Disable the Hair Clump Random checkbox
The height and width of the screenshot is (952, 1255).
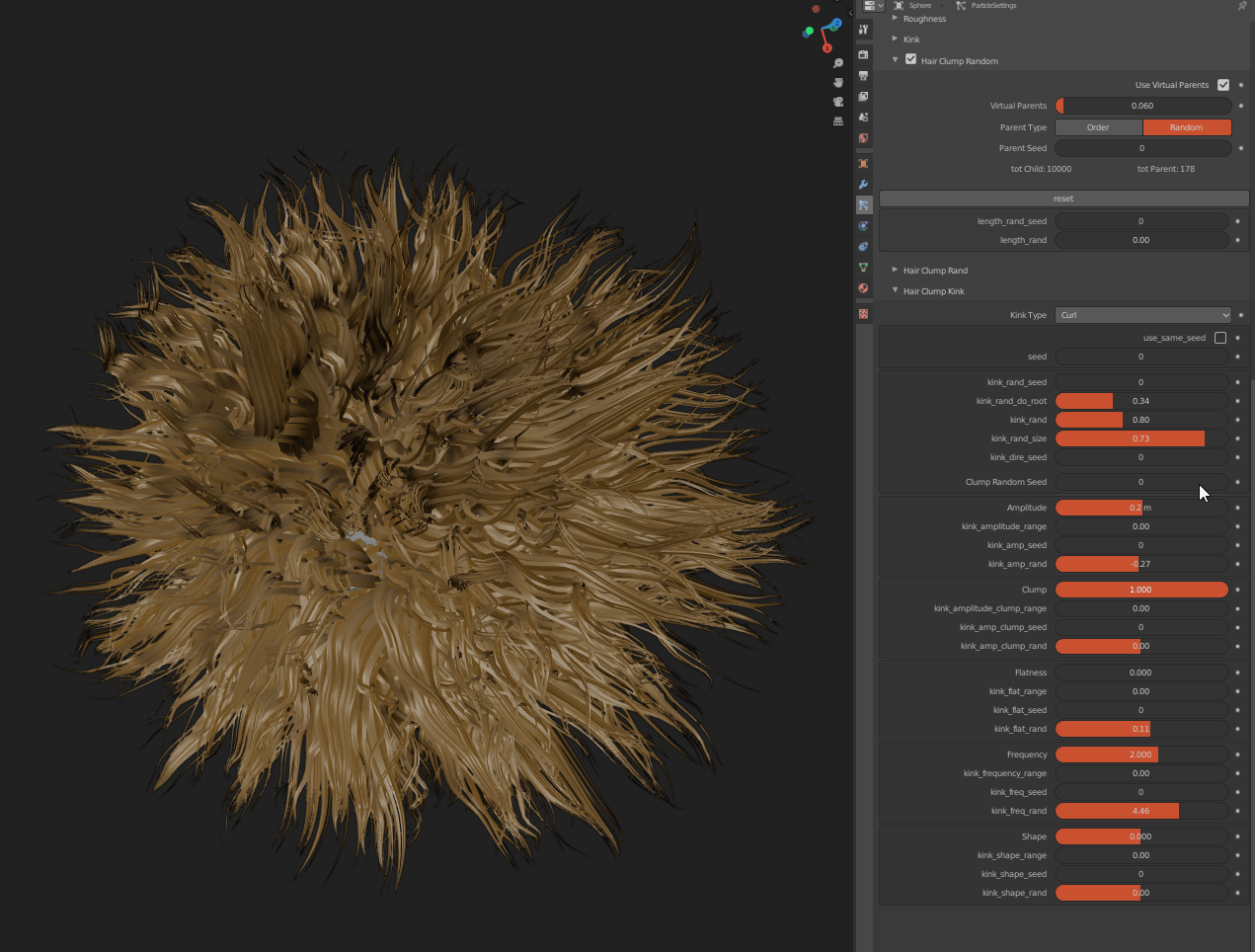pyautogui.click(x=910, y=60)
